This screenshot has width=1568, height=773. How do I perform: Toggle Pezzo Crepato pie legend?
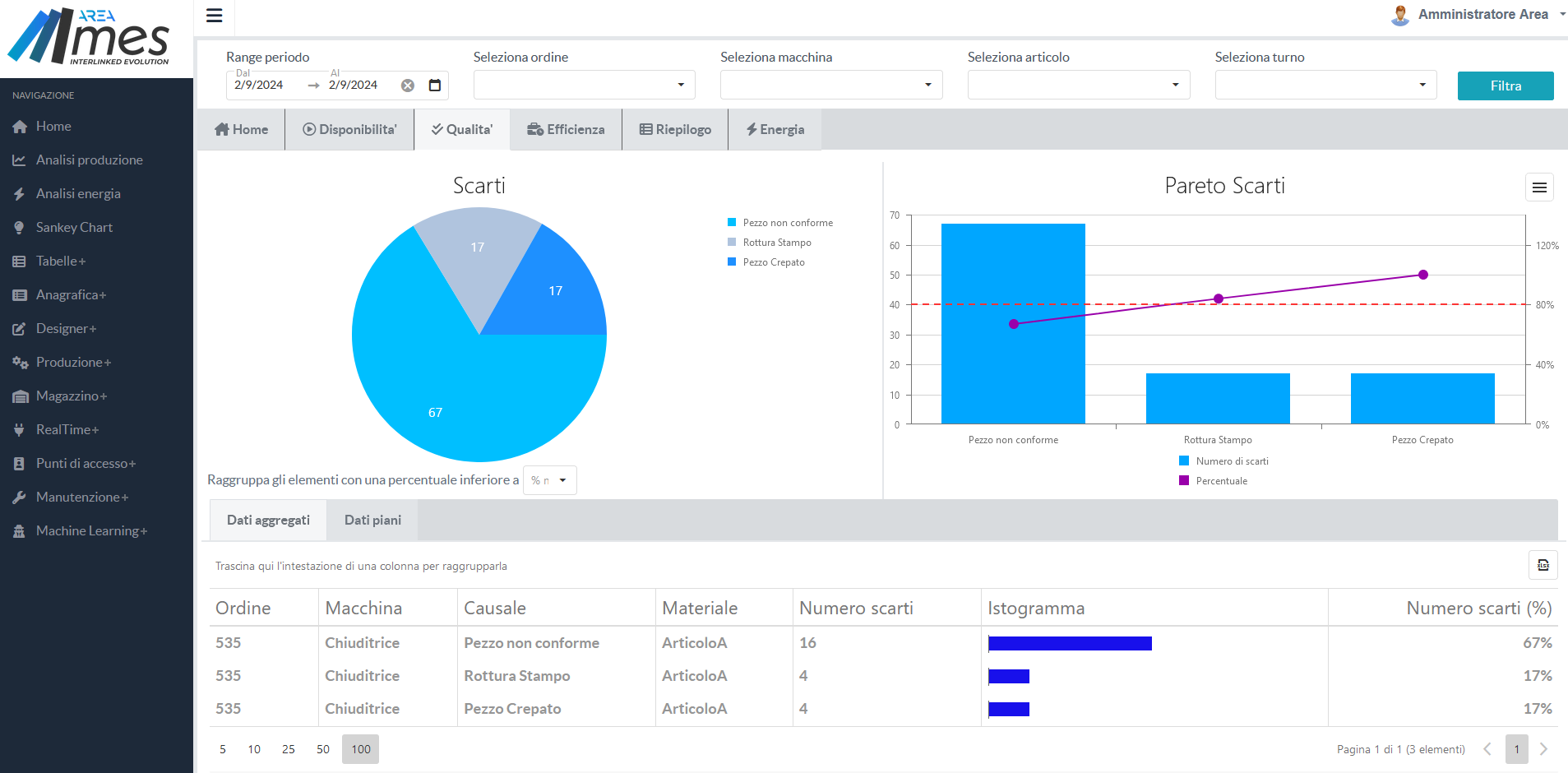766,262
